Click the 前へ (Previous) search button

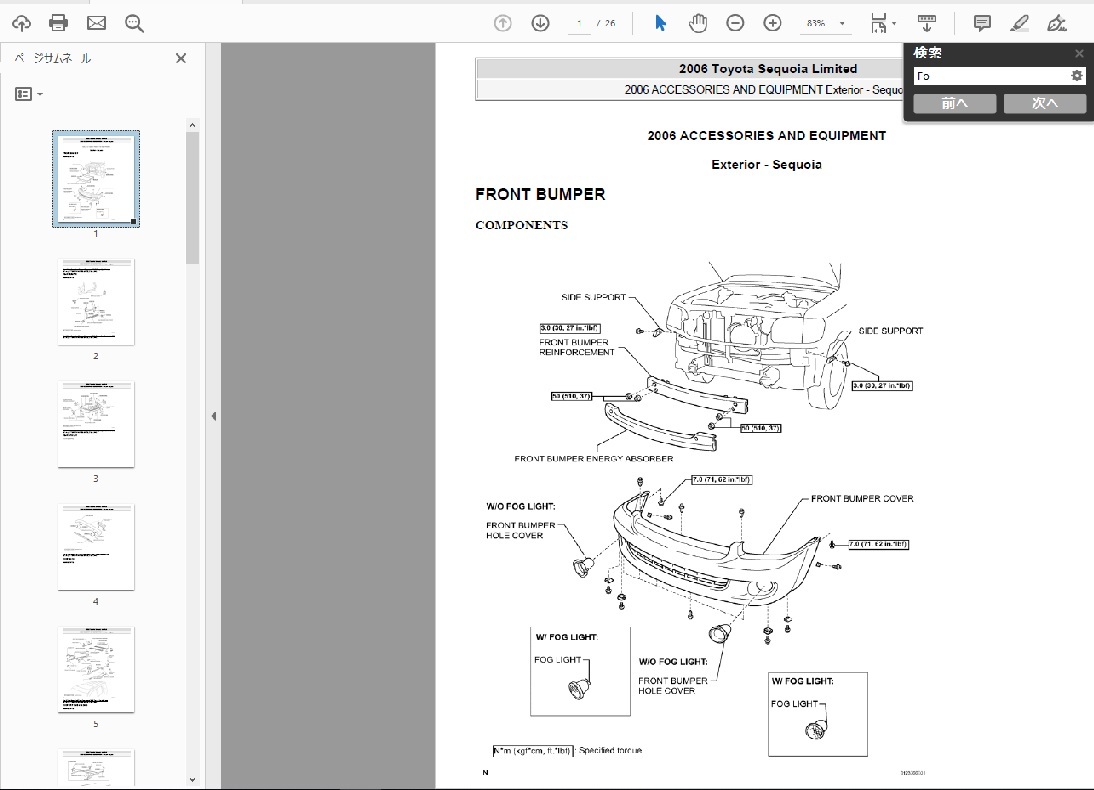[x=954, y=103]
